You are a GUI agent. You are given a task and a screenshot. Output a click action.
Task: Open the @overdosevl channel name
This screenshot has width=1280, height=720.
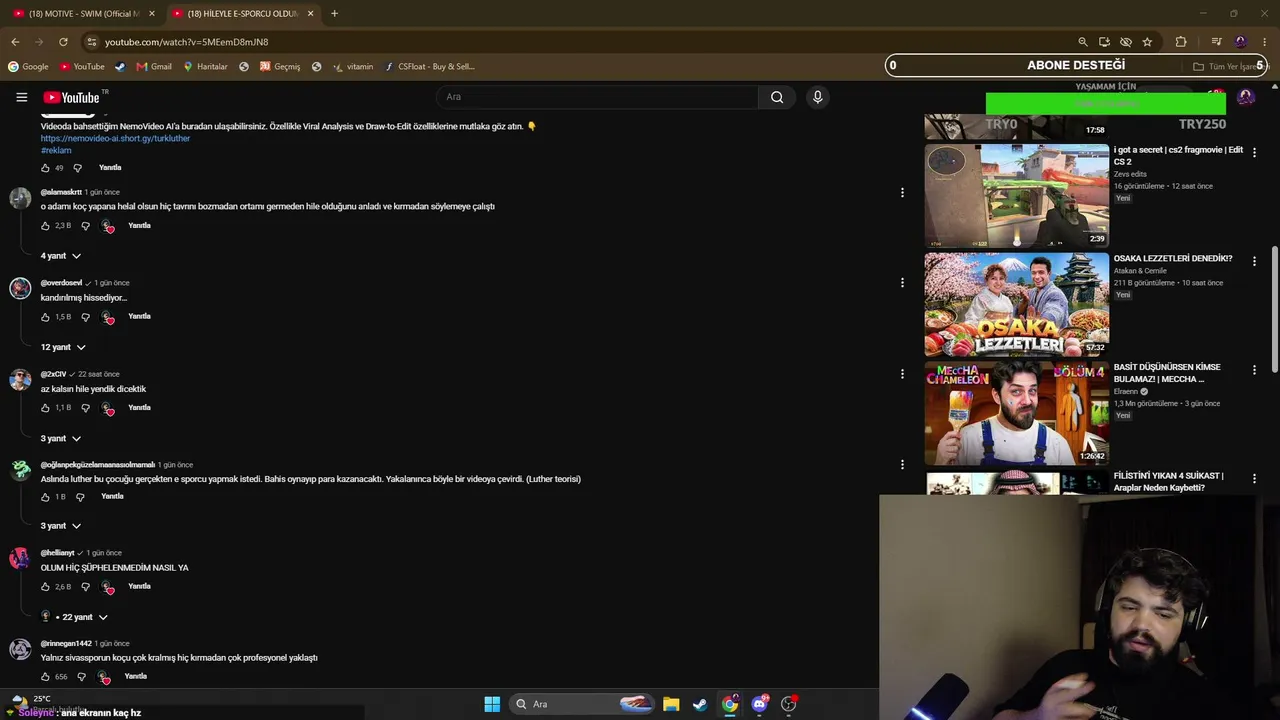(61, 283)
